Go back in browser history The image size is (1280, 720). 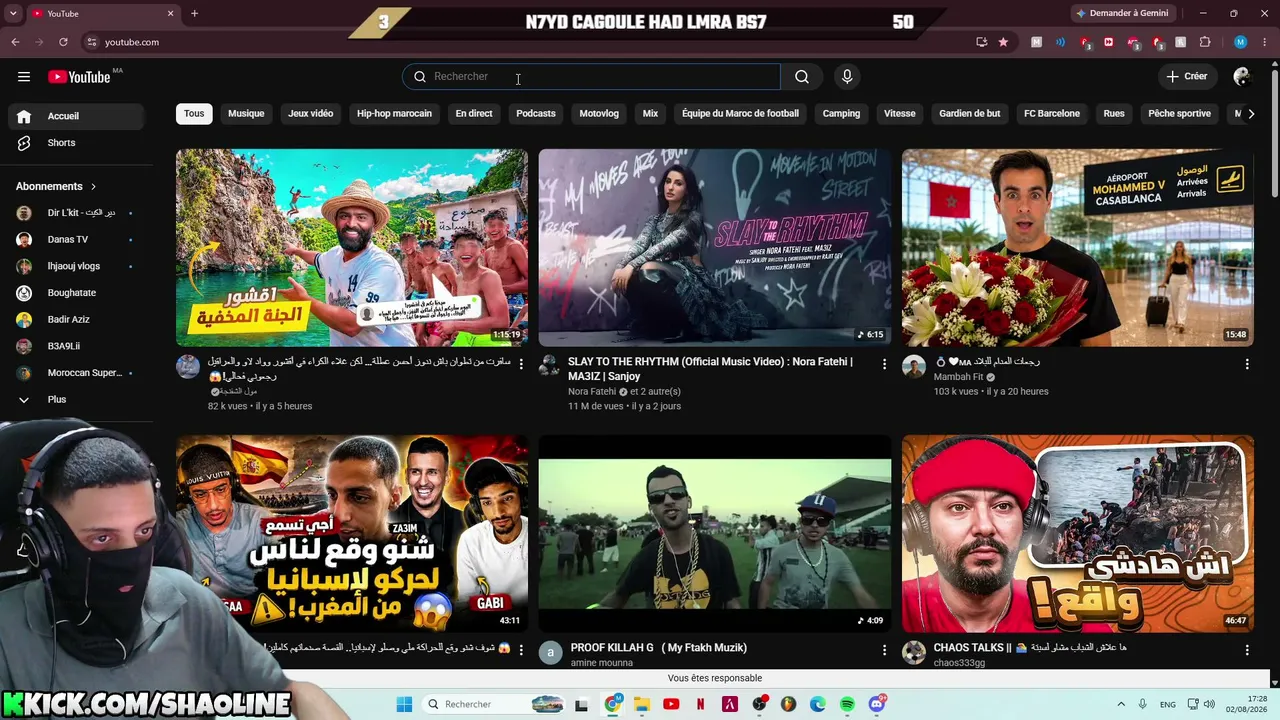tap(15, 42)
